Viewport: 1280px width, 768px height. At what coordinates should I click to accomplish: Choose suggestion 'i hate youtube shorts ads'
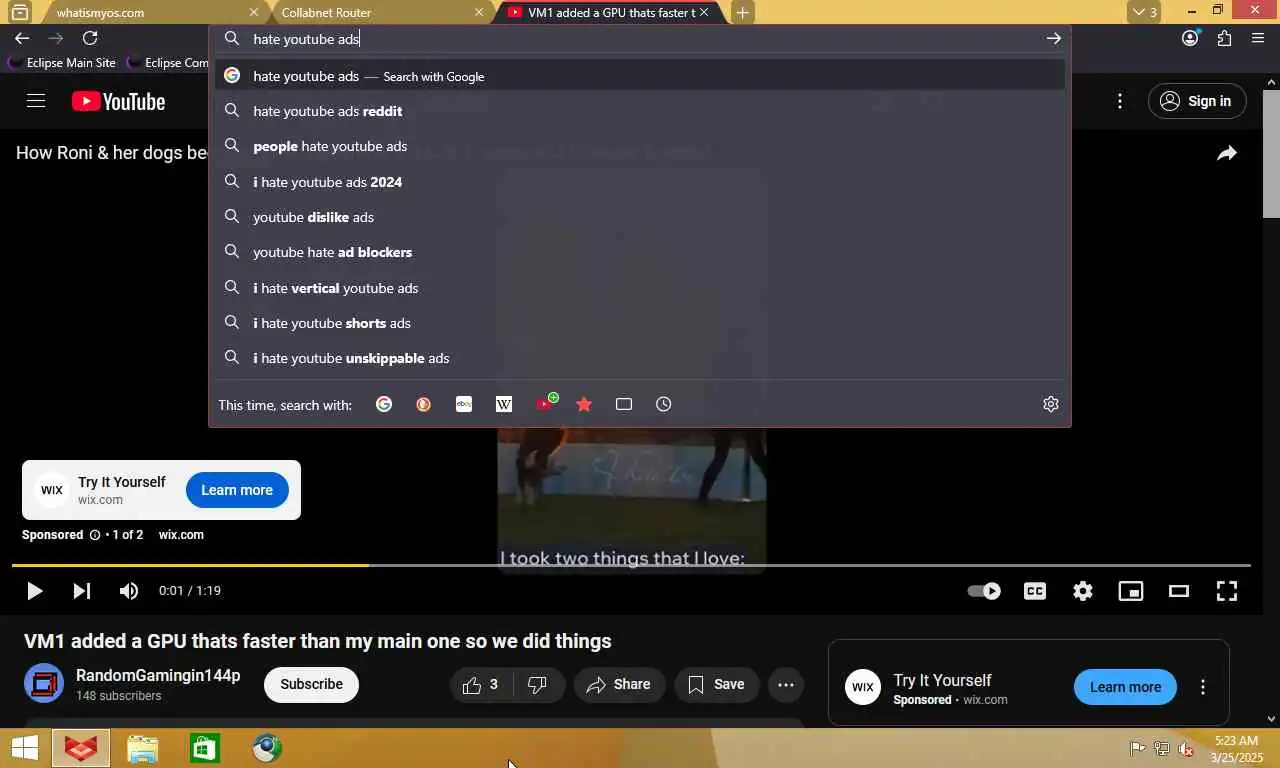click(640, 323)
